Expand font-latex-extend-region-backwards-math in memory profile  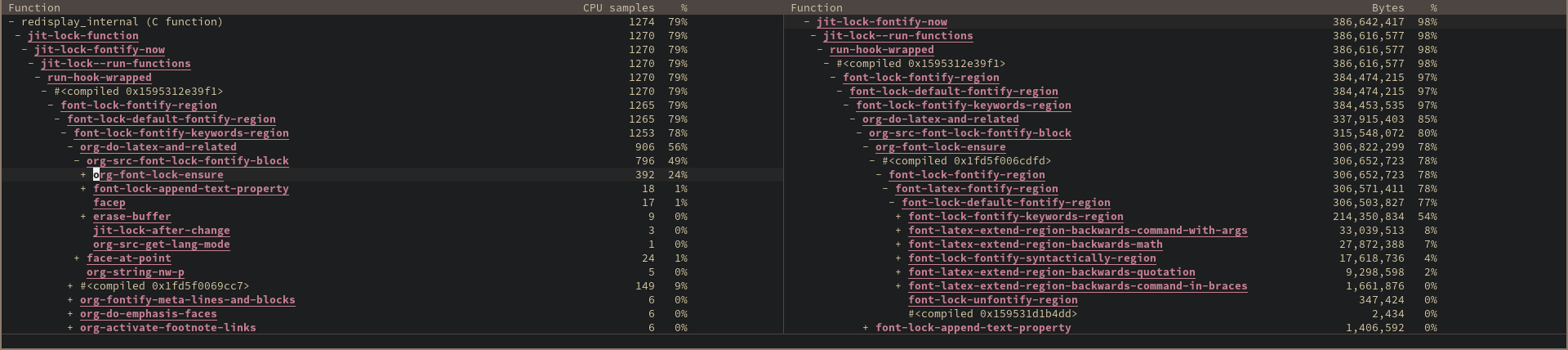[x=898, y=245]
